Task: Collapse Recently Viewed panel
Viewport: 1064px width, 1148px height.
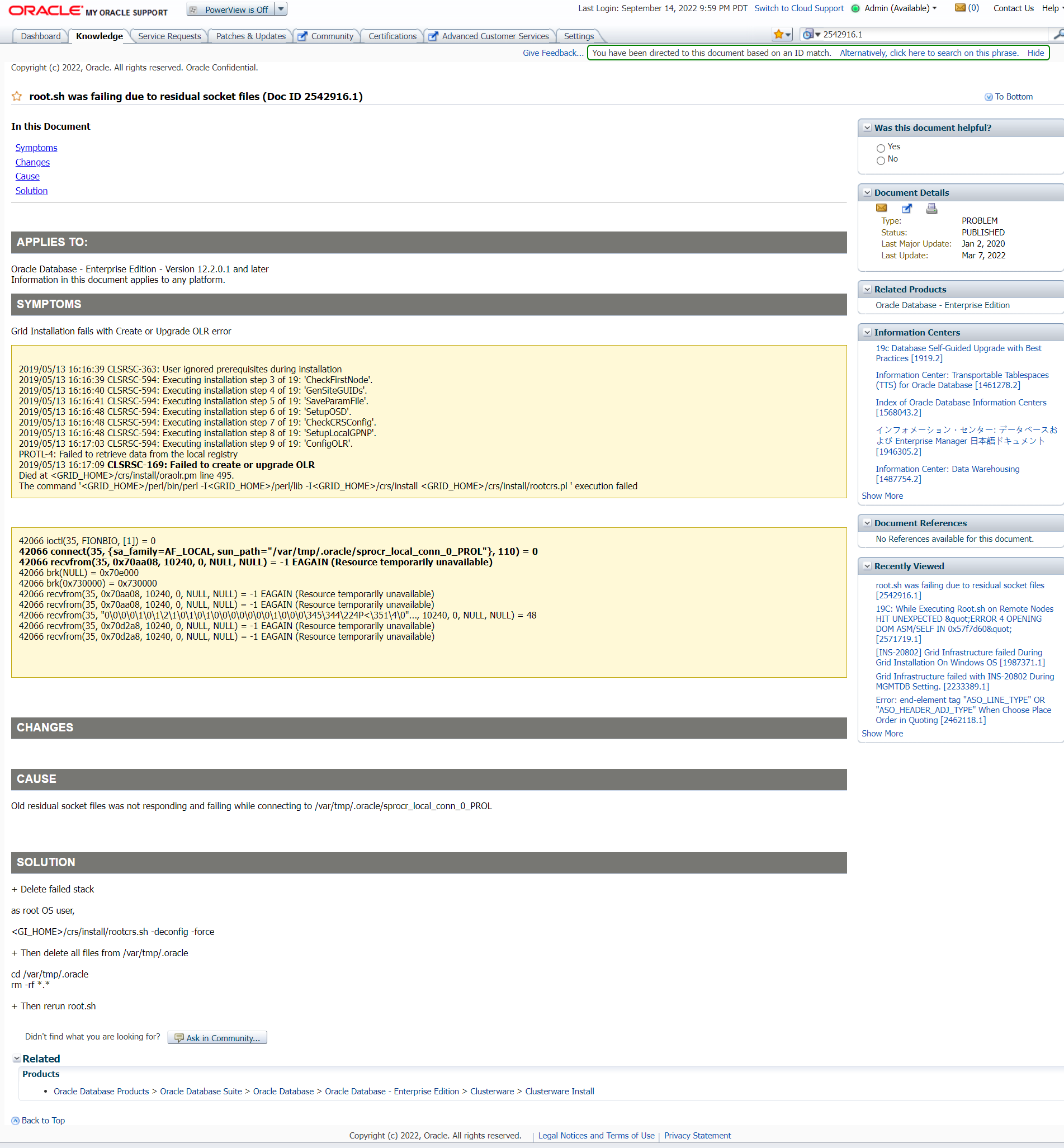Action: (867, 566)
